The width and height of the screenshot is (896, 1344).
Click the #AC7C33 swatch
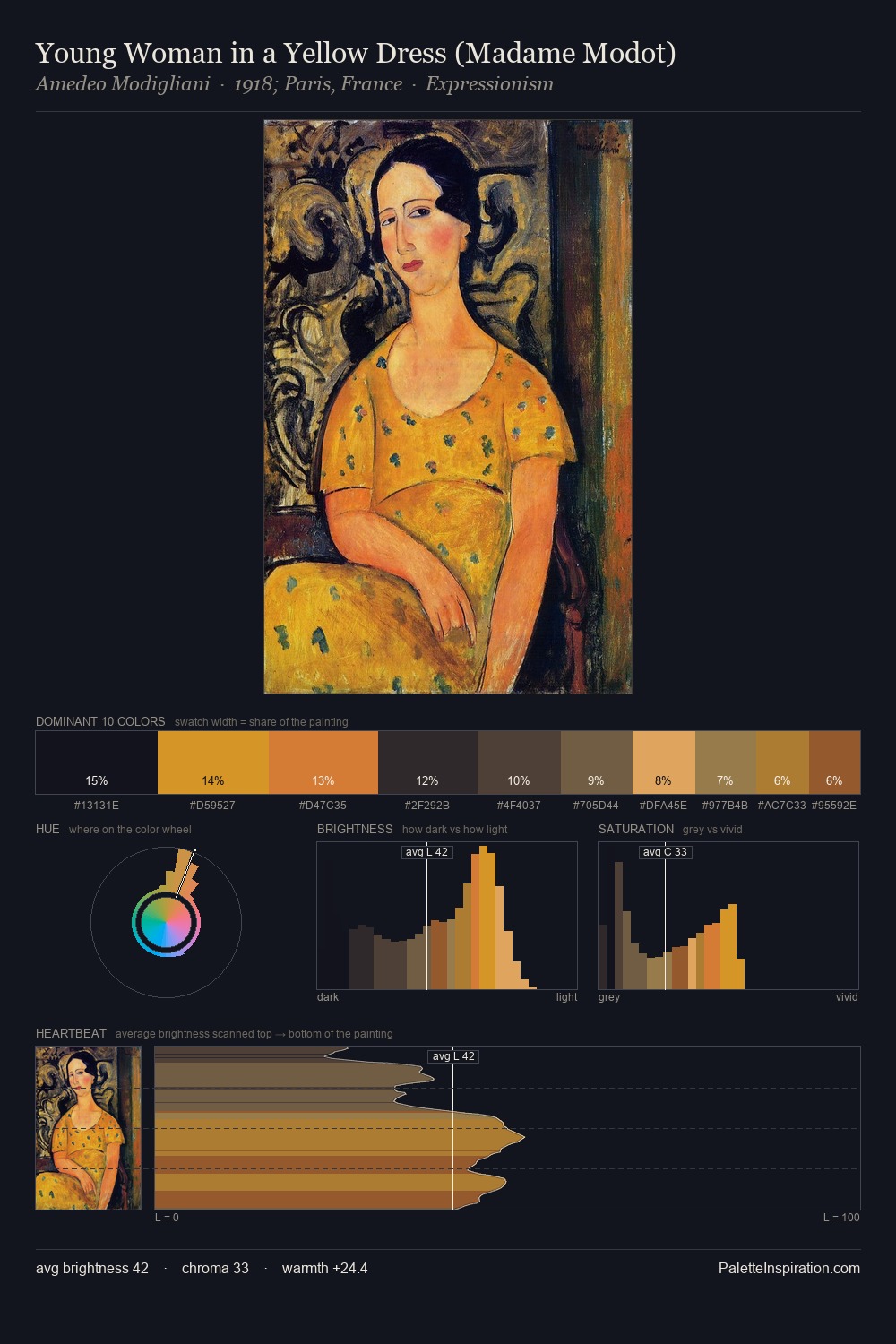pyautogui.click(x=782, y=762)
